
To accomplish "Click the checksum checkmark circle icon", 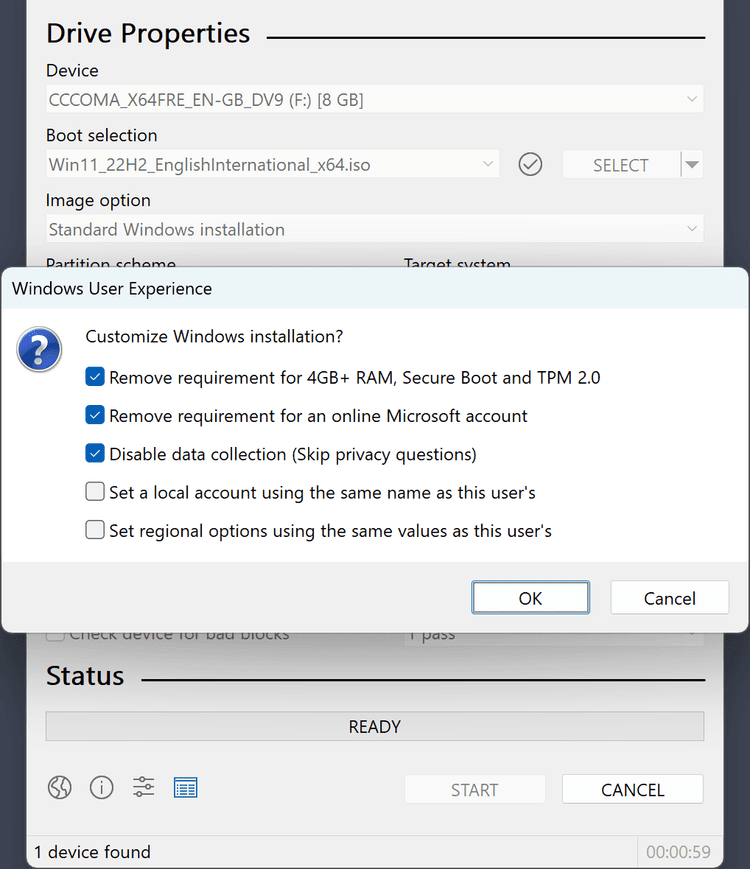I will [x=531, y=165].
